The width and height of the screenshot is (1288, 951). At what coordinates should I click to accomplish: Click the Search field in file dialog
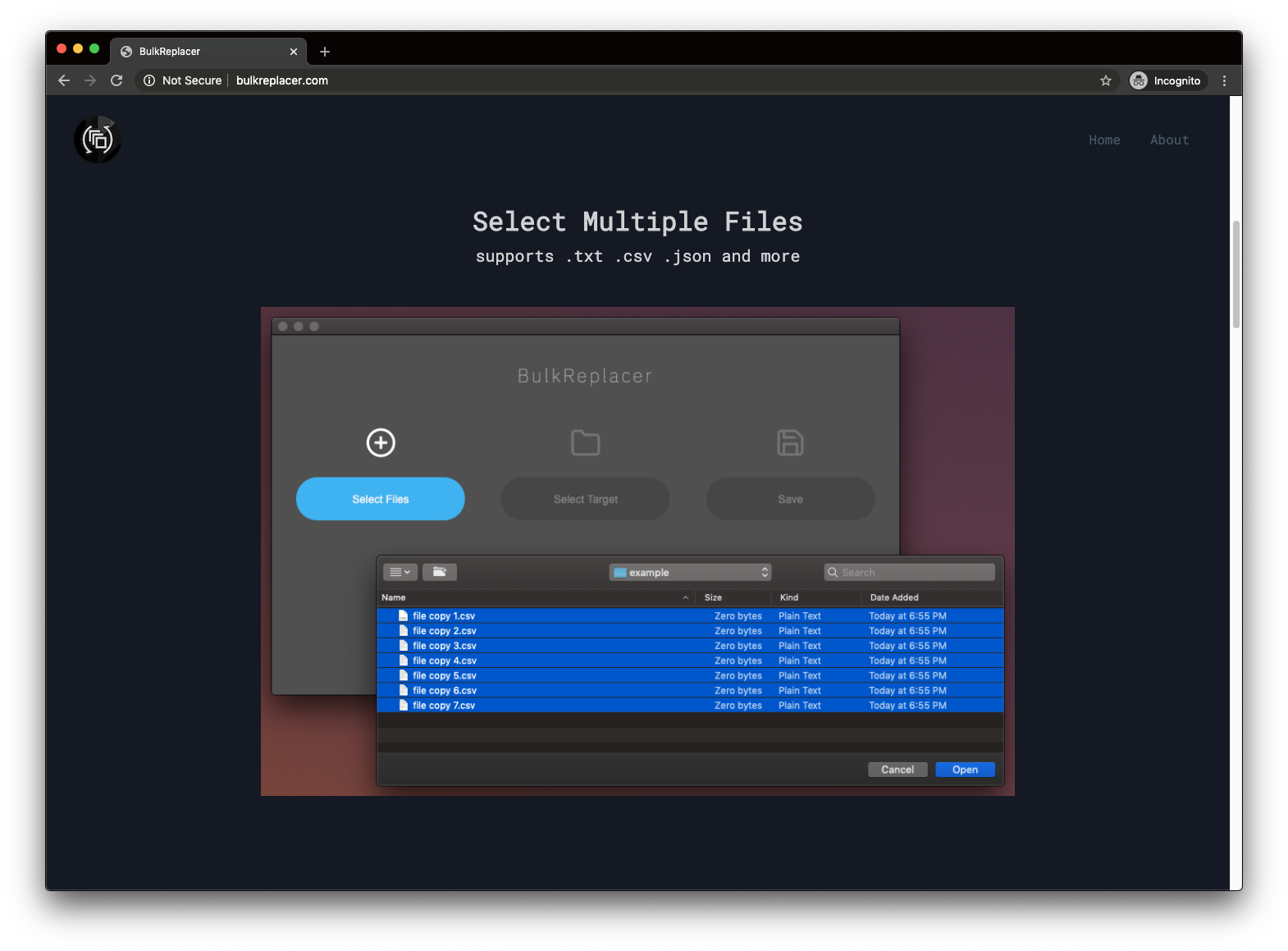pyautogui.click(x=909, y=572)
